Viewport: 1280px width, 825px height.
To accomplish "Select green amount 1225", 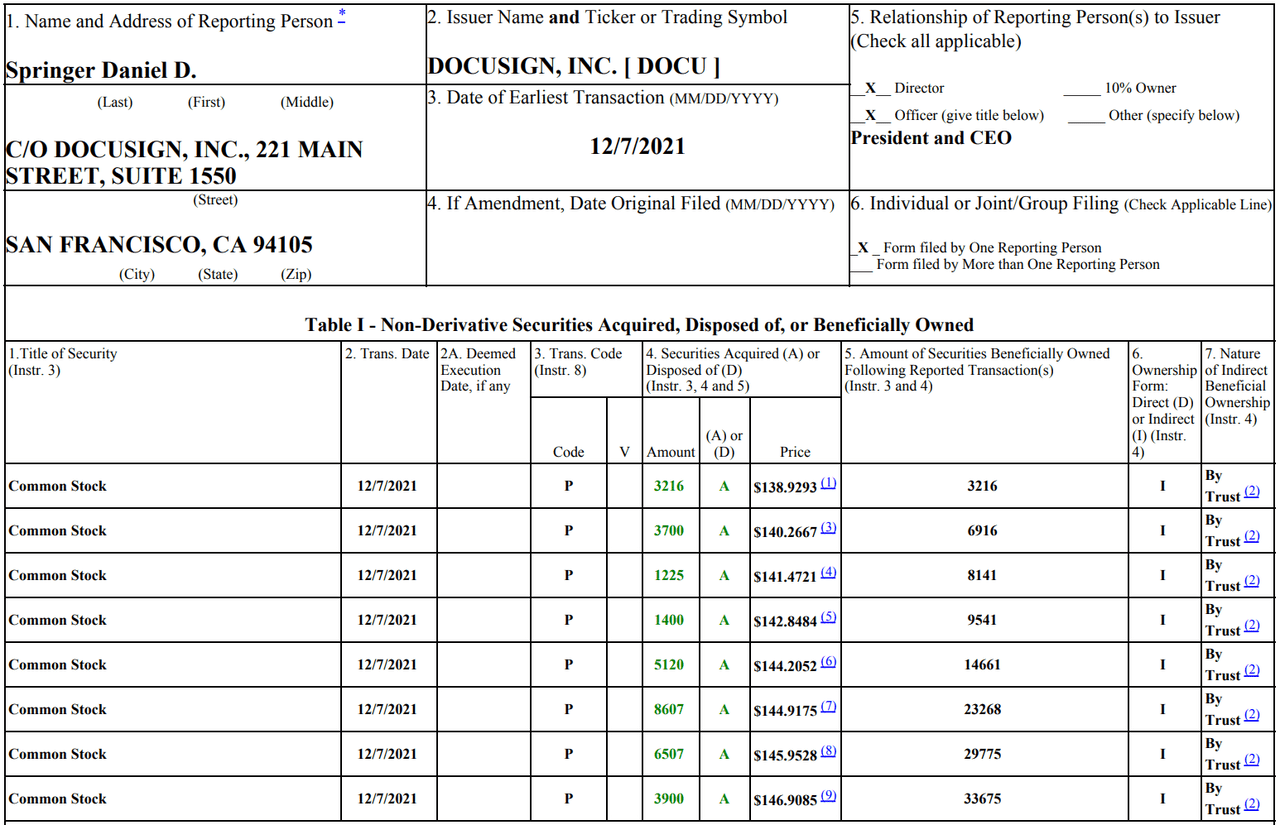I will pyautogui.click(x=669, y=575).
